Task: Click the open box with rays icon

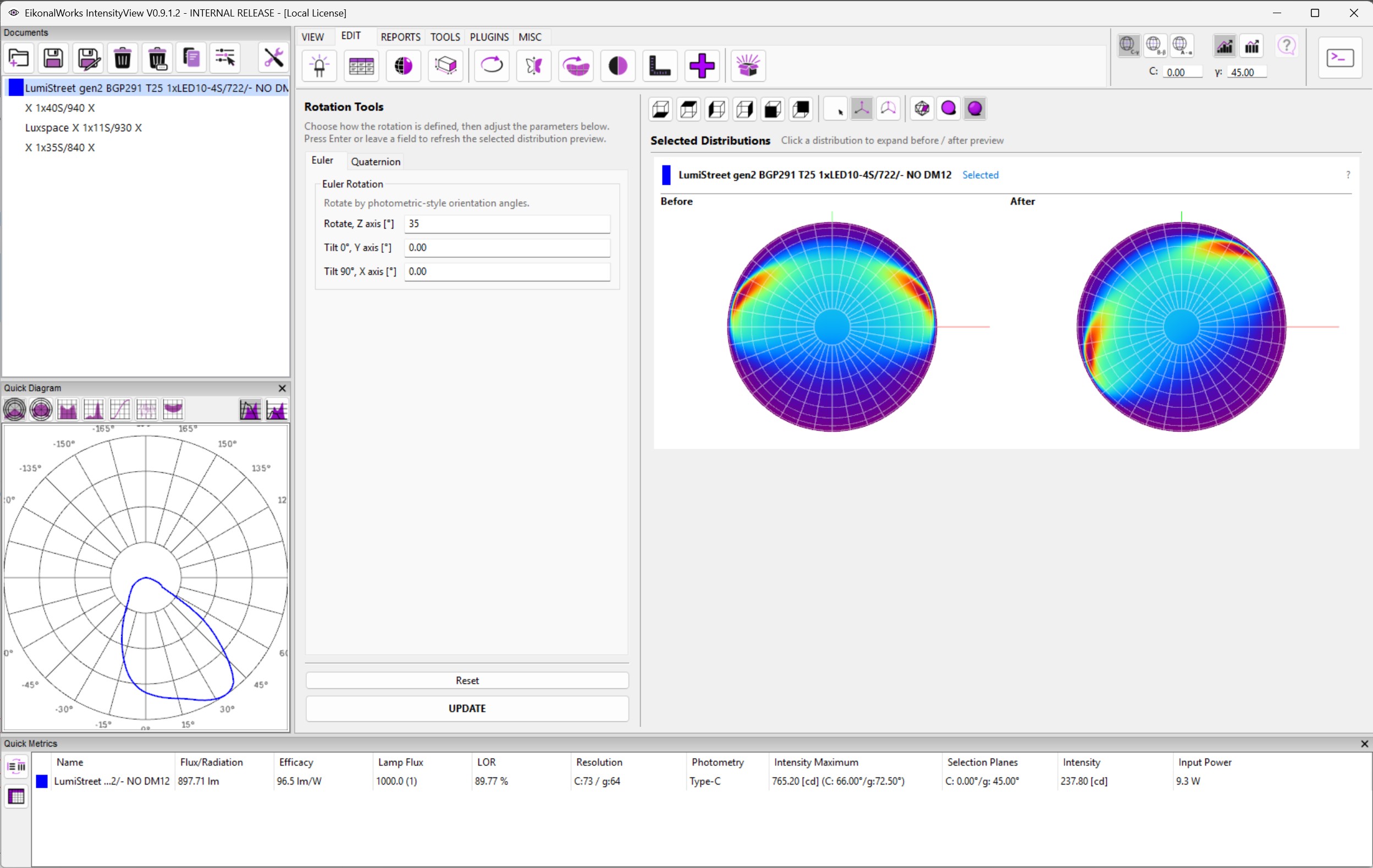Action: coord(748,65)
